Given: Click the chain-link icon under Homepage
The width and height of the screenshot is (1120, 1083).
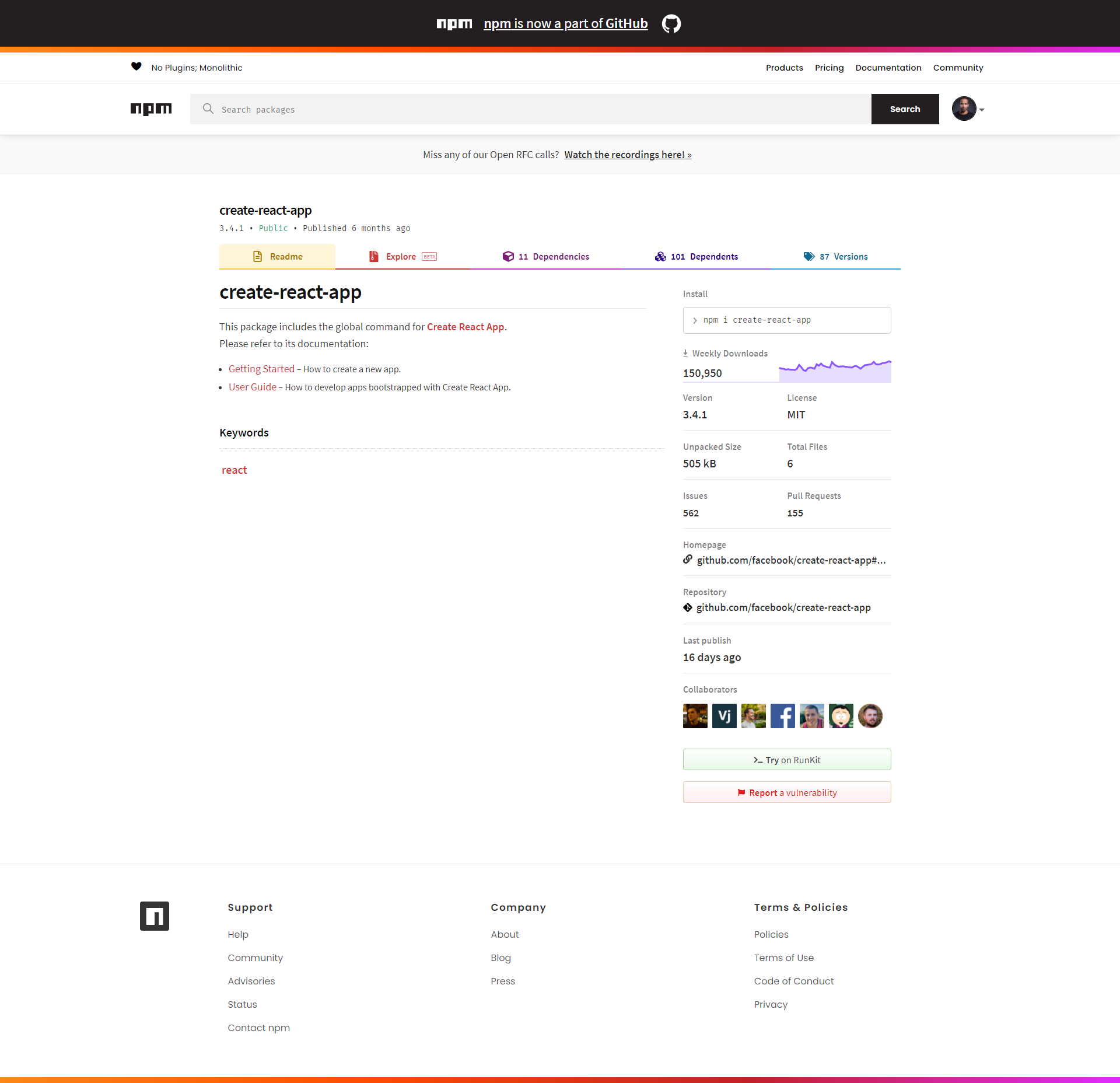Looking at the screenshot, I should (x=687, y=560).
